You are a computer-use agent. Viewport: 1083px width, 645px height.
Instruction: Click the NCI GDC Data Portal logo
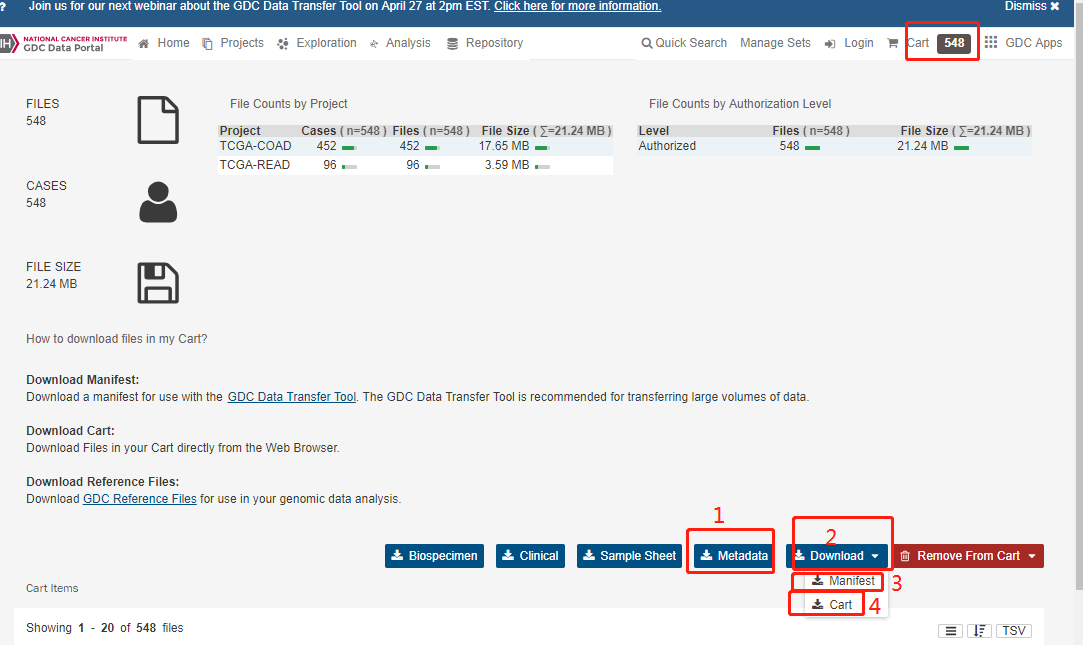(64, 44)
